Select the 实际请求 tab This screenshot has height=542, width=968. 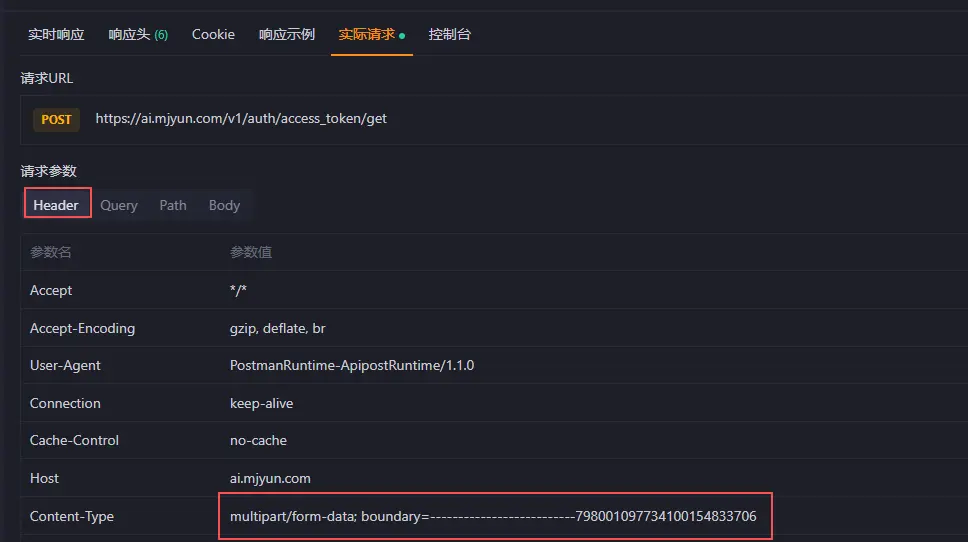[x=371, y=35]
